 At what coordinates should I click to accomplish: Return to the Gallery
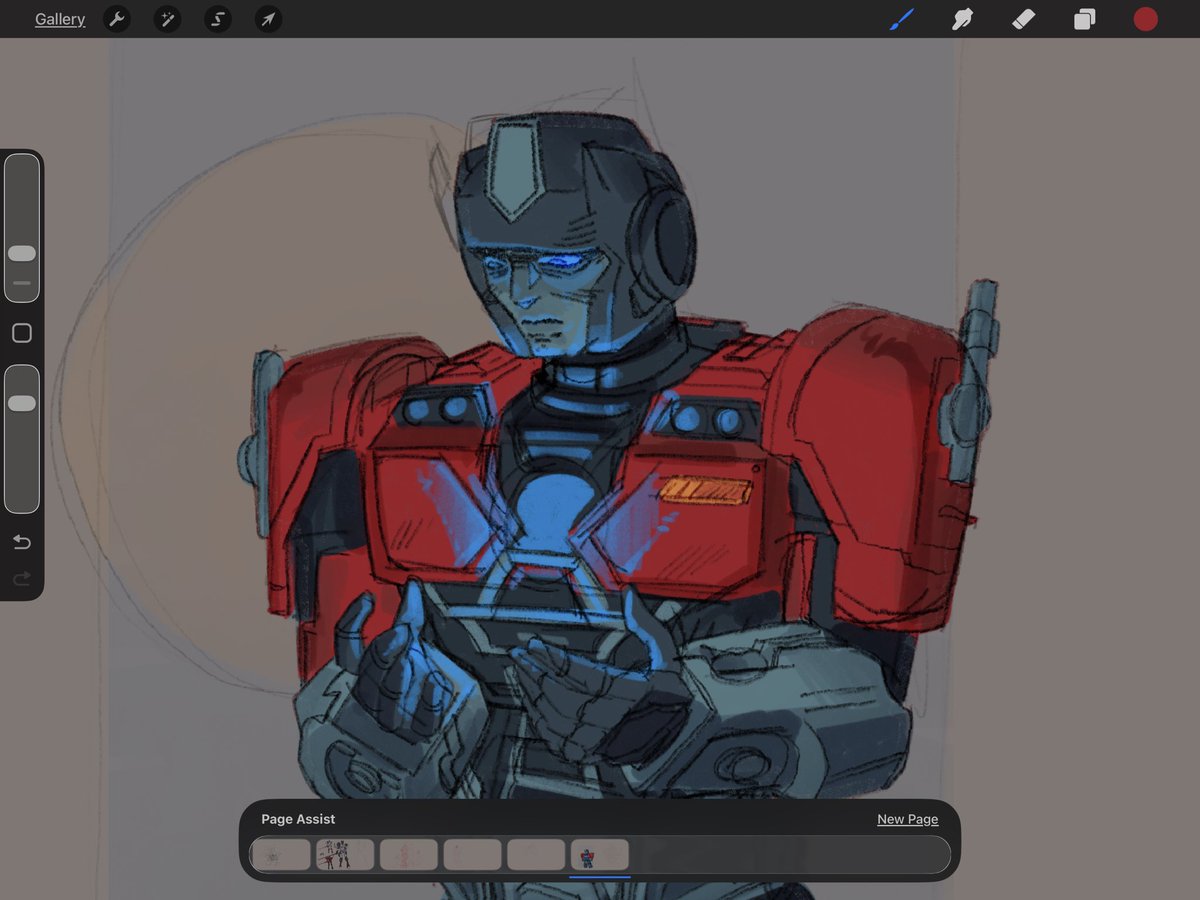click(x=60, y=19)
